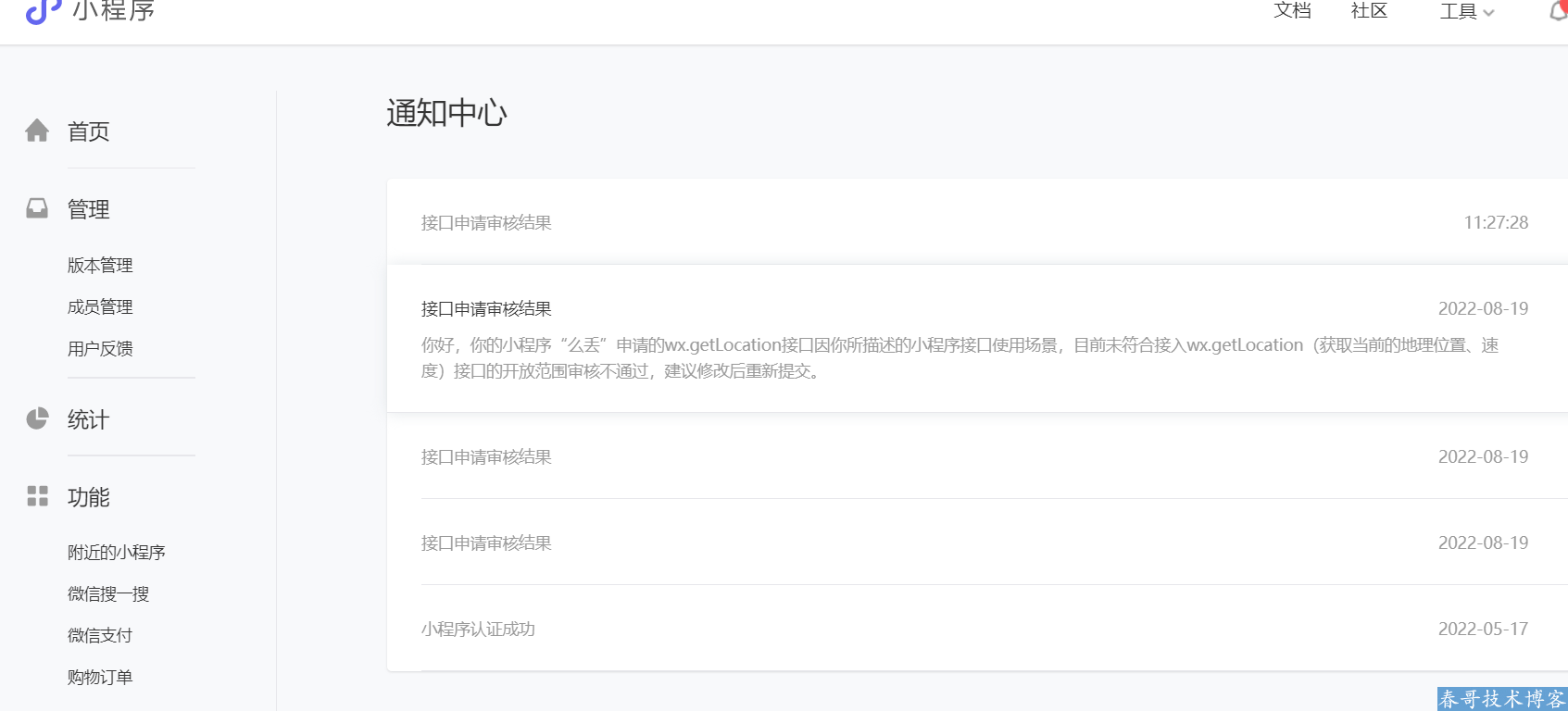Image resolution: width=1568 pixels, height=711 pixels.
Task: Click the inbox icon beside 管理
Action: click(x=37, y=208)
